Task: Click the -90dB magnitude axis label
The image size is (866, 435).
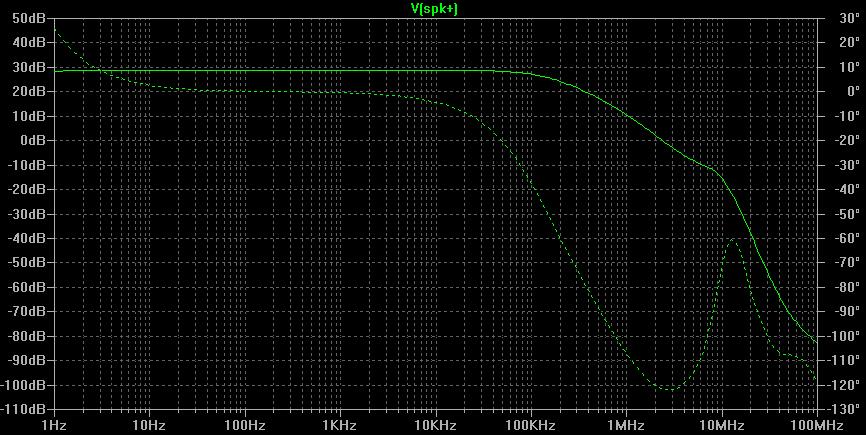Action: 25,360
